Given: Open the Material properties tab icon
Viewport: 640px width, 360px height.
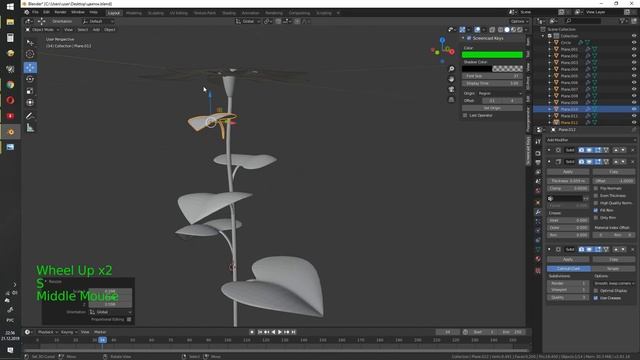Looking at the screenshot, I should 538,259.
